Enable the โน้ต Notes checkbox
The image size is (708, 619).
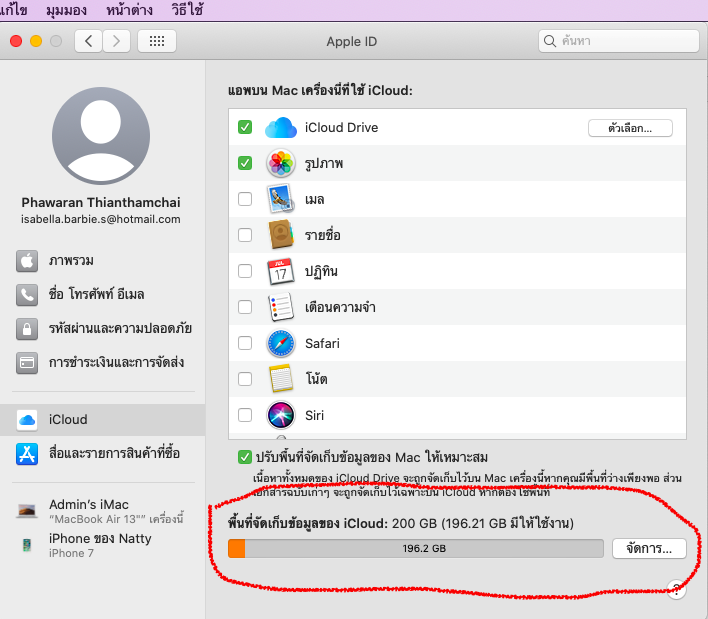(x=245, y=379)
